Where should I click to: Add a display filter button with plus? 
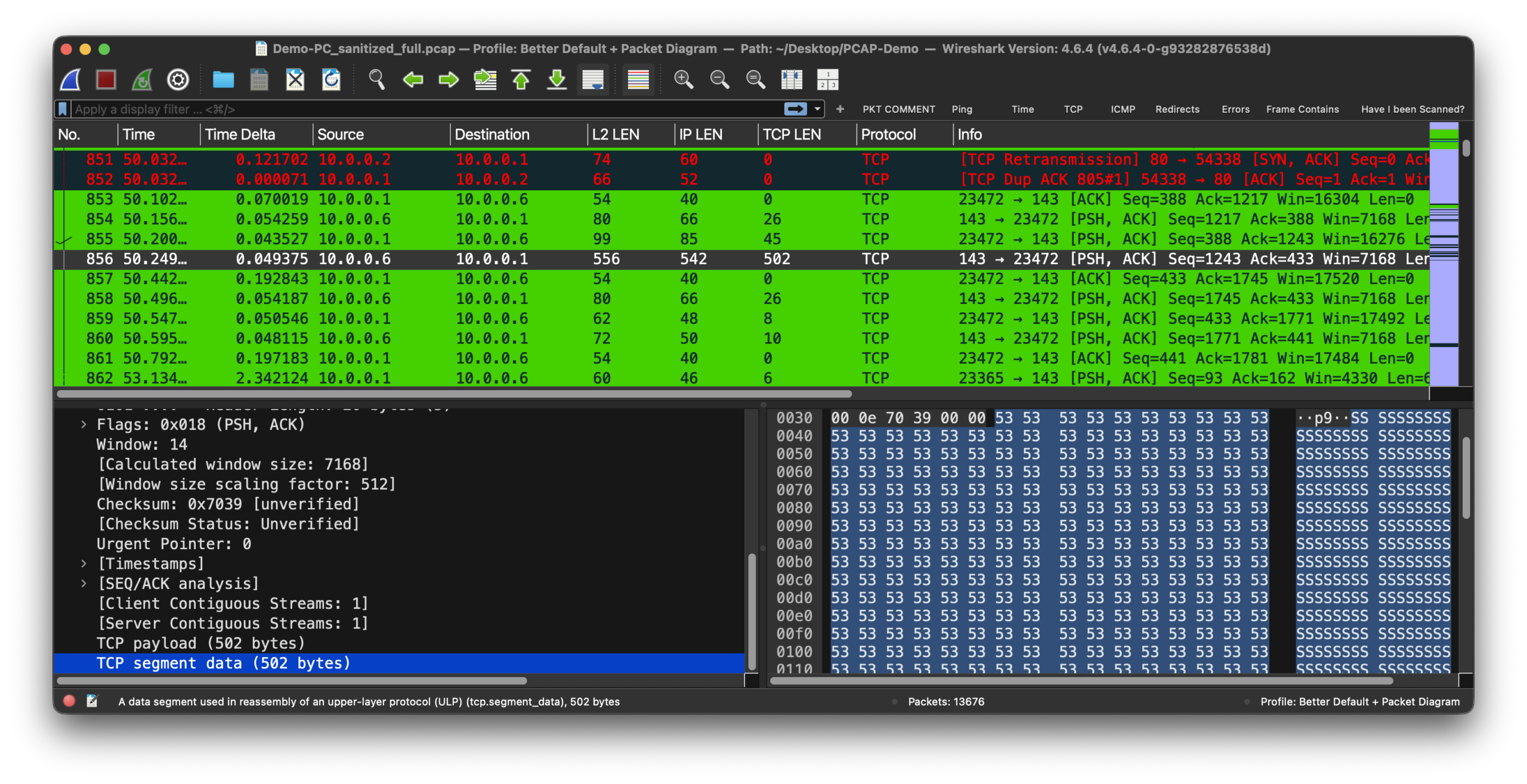(840, 109)
